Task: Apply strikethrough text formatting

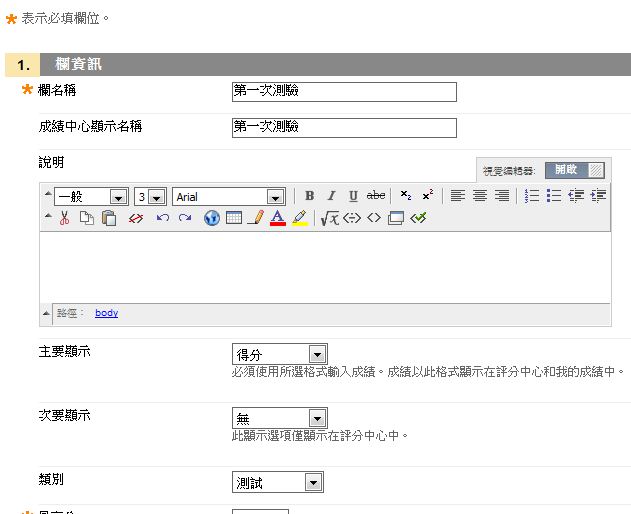Action: pos(376,196)
